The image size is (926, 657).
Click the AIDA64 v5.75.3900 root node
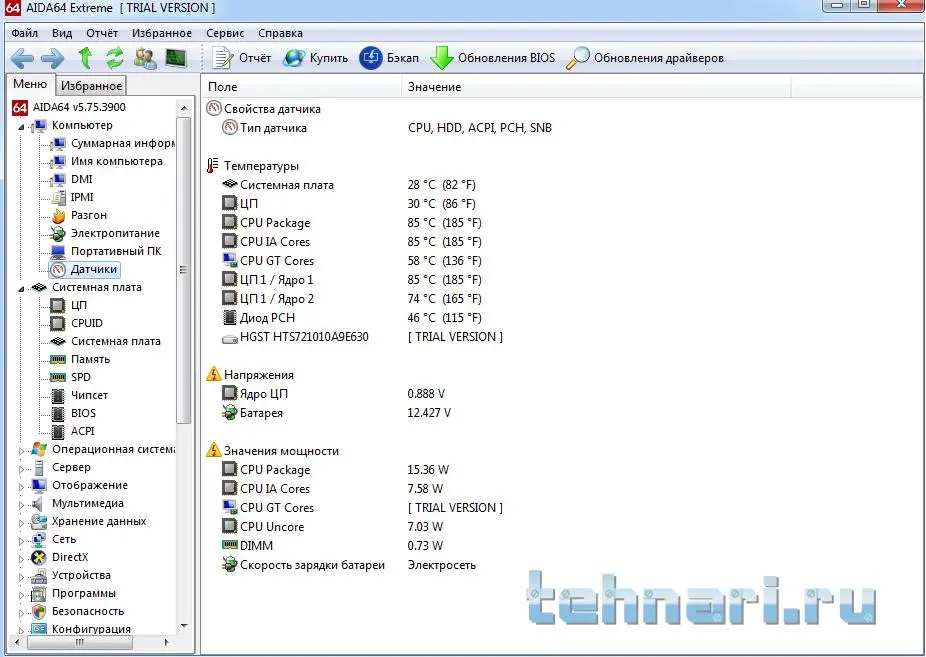[69, 107]
